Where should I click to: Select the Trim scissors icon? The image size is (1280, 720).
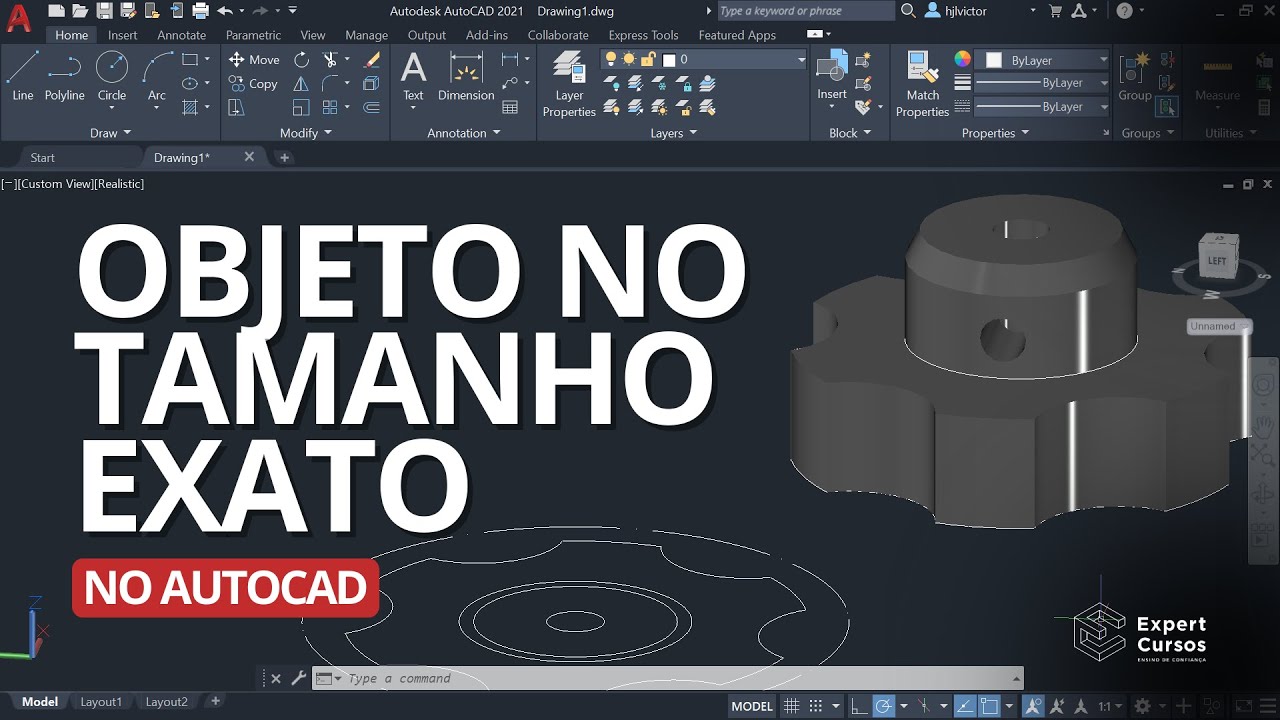(x=330, y=60)
